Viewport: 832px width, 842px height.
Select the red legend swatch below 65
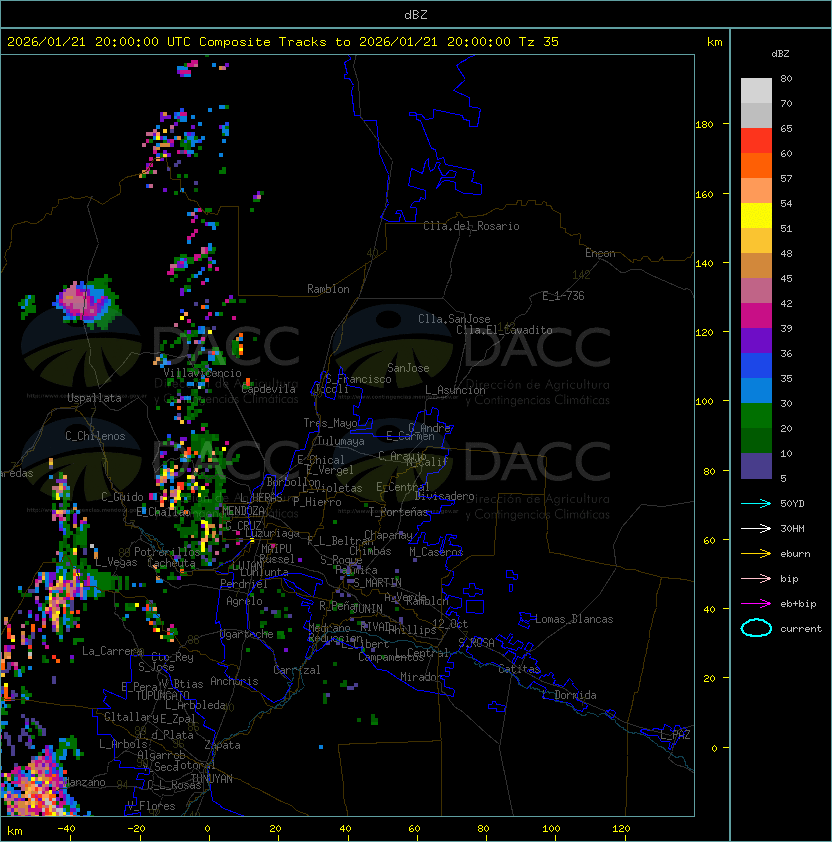pyautogui.click(x=756, y=141)
